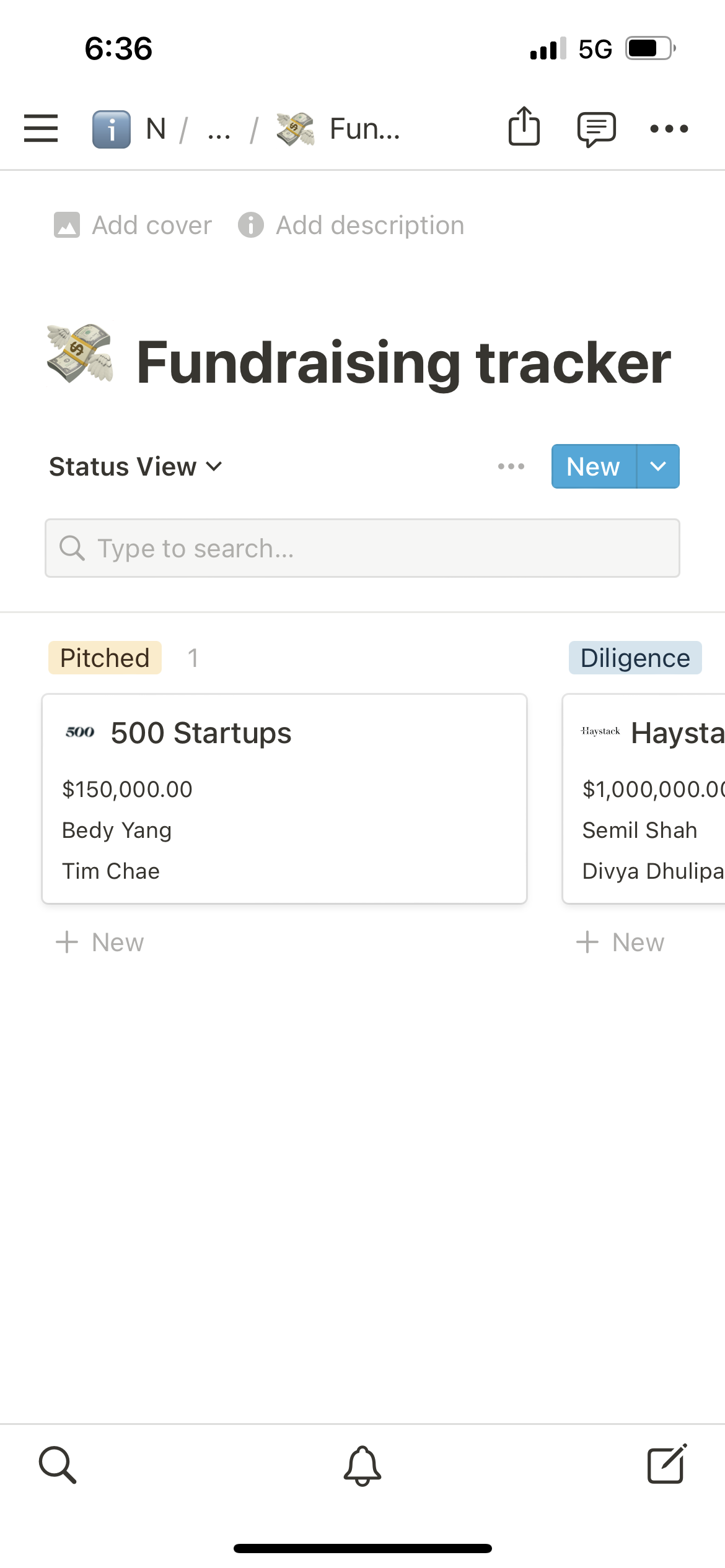Tap the share icon in top bar
The width and height of the screenshot is (725, 1568).
[524, 128]
